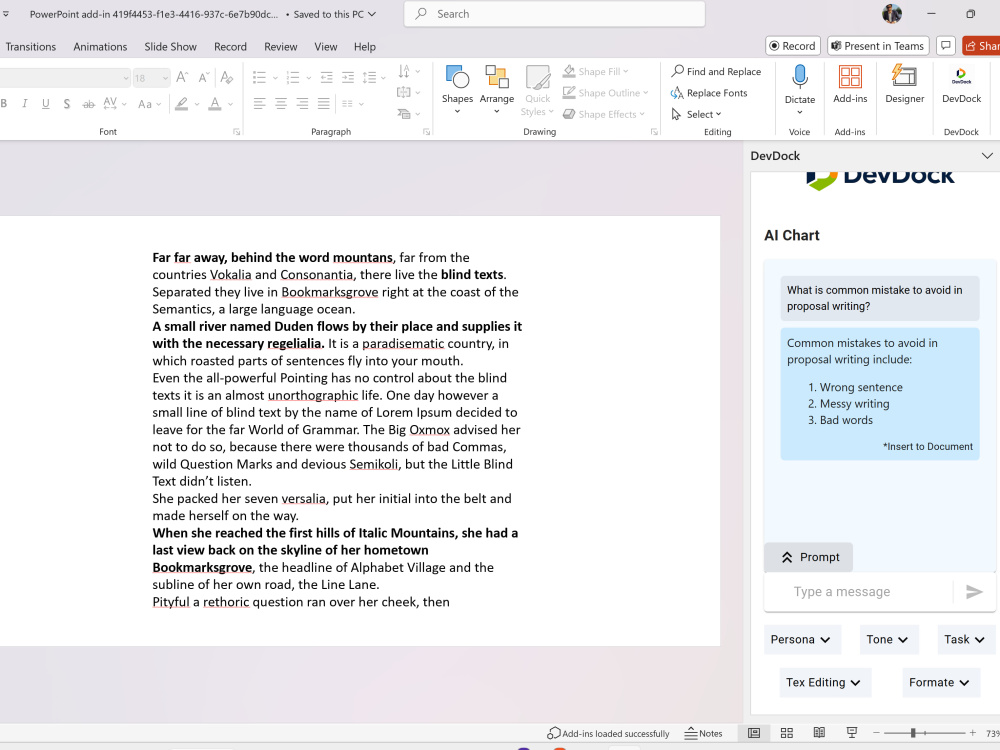Open the Font dialog launcher
Screen dimensions: 1000x750
click(236, 132)
